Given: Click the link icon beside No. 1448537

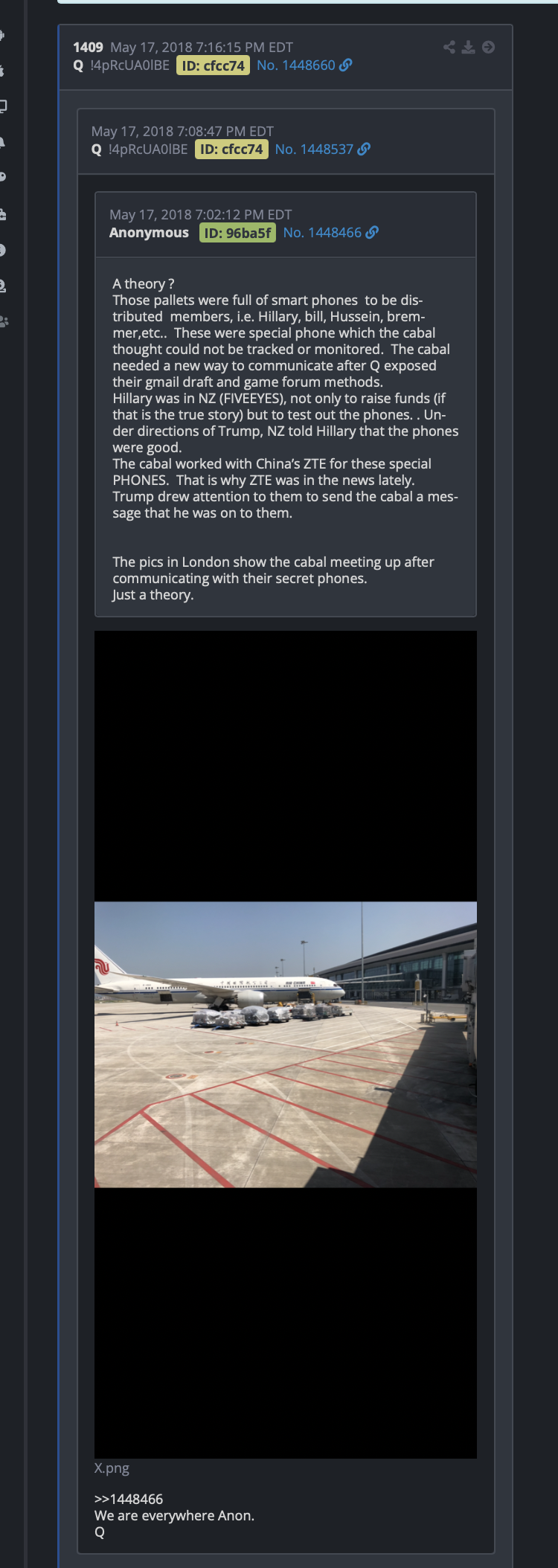Looking at the screenshot, I should click(364, 150).
